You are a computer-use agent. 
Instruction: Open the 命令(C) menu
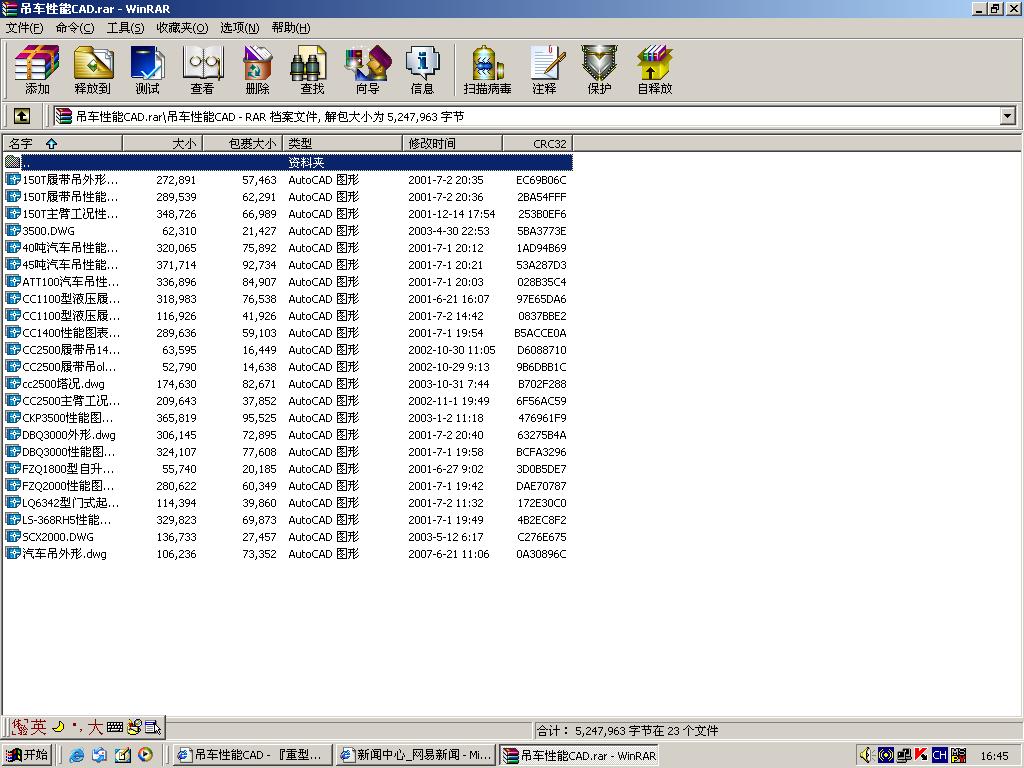click(74, 27)
